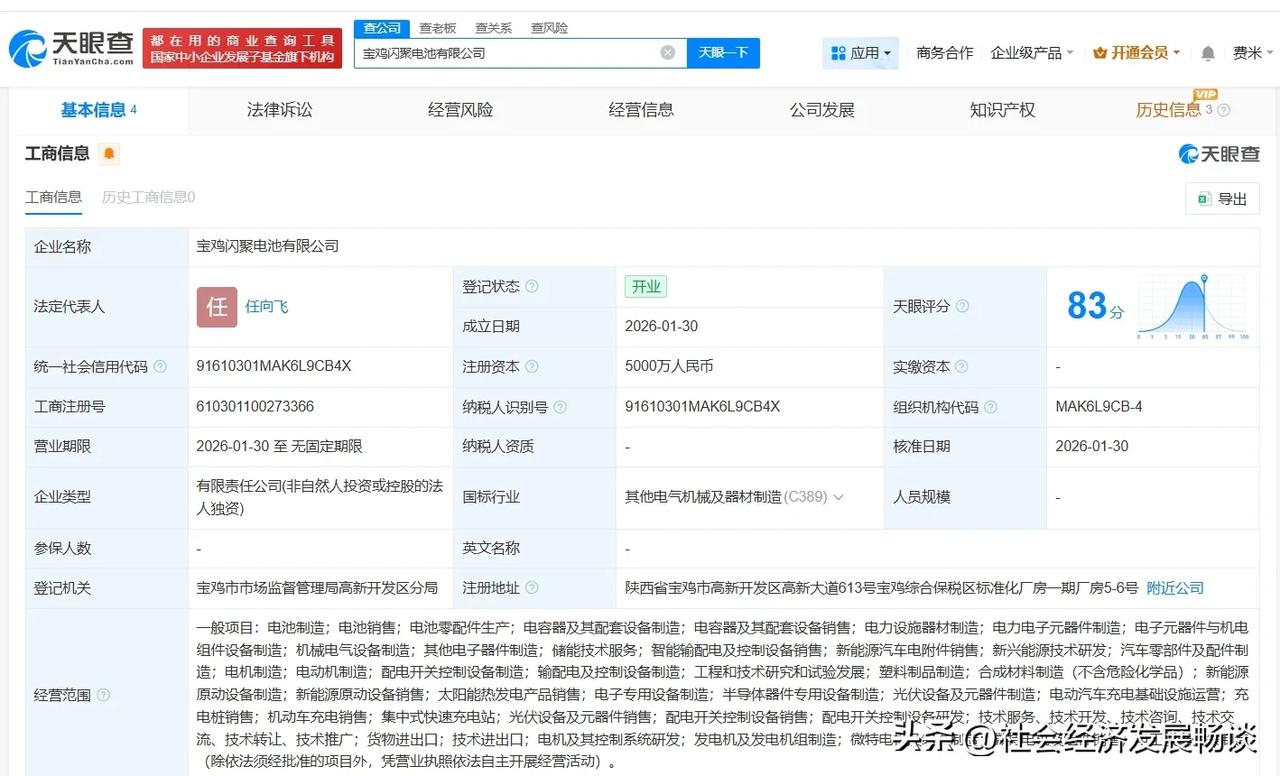
Task: Click help icon next to 天眼评分
Action: (x=962, y=307)
